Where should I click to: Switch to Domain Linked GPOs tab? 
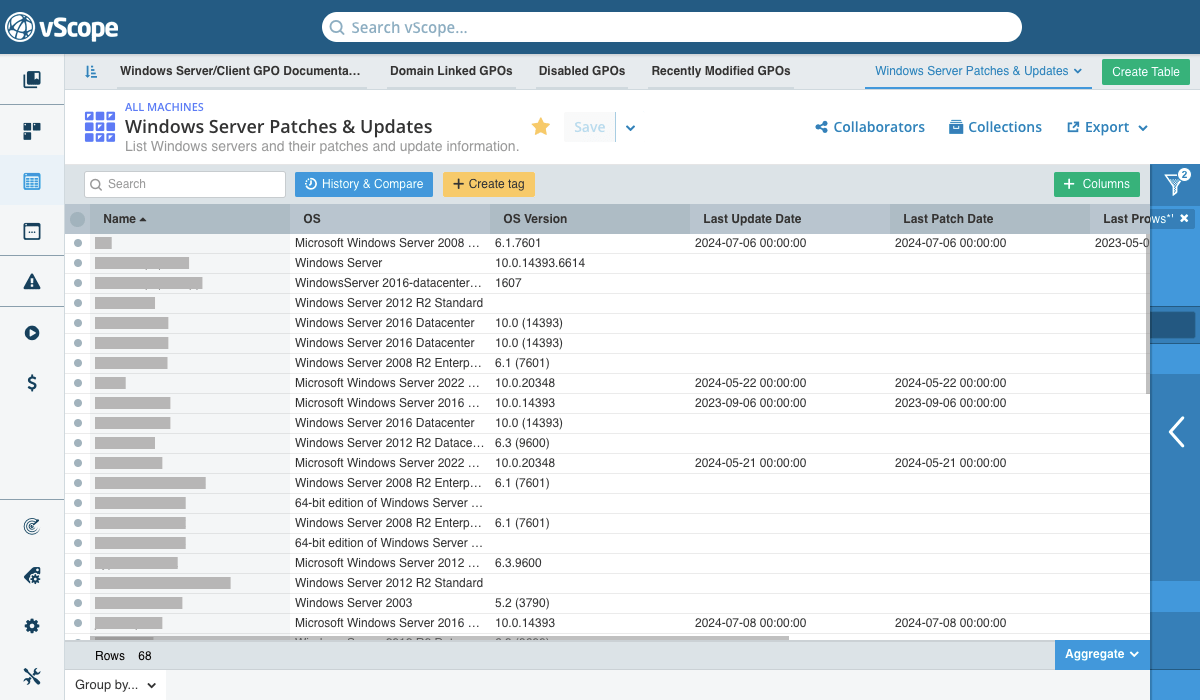451,71
